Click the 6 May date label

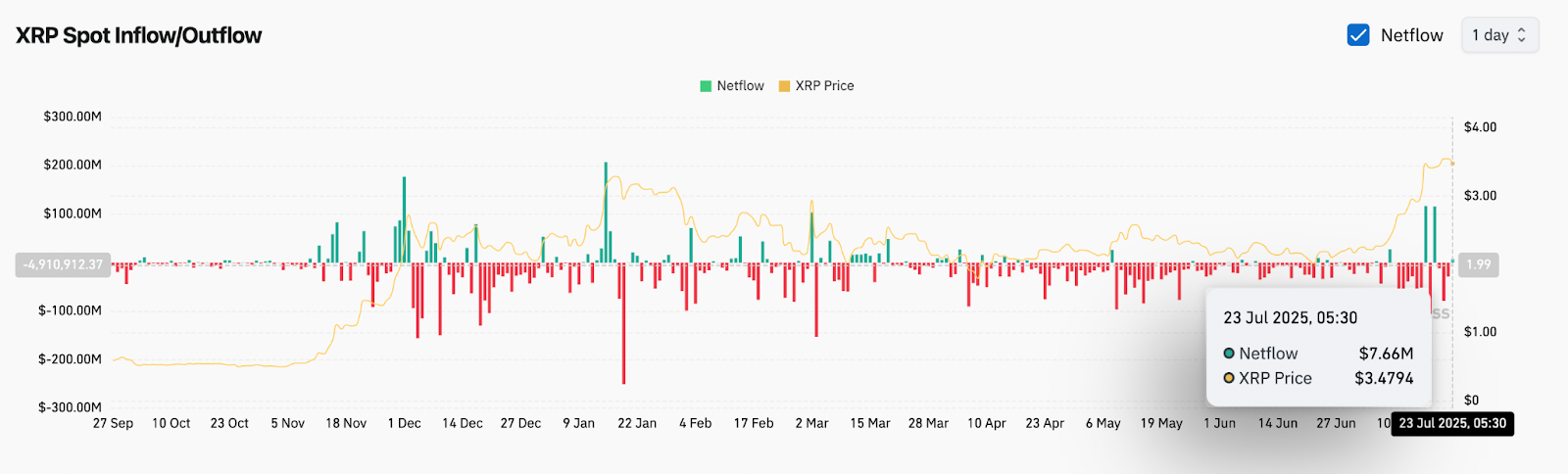click(x=1103, y=423)
